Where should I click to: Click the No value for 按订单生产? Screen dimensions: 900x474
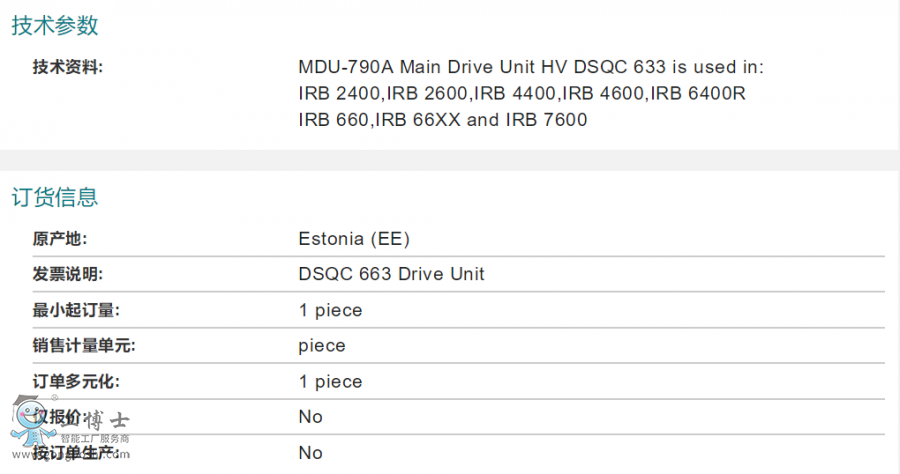311,453
